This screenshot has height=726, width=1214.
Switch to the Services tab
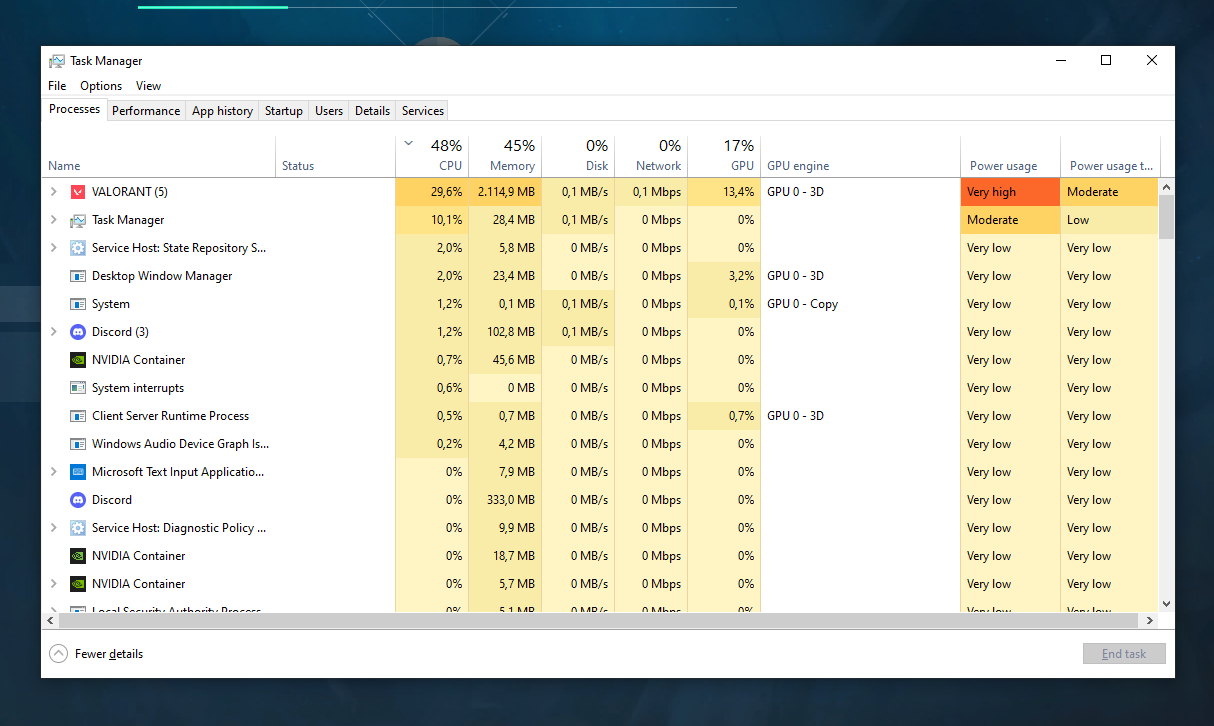point(423,111)
